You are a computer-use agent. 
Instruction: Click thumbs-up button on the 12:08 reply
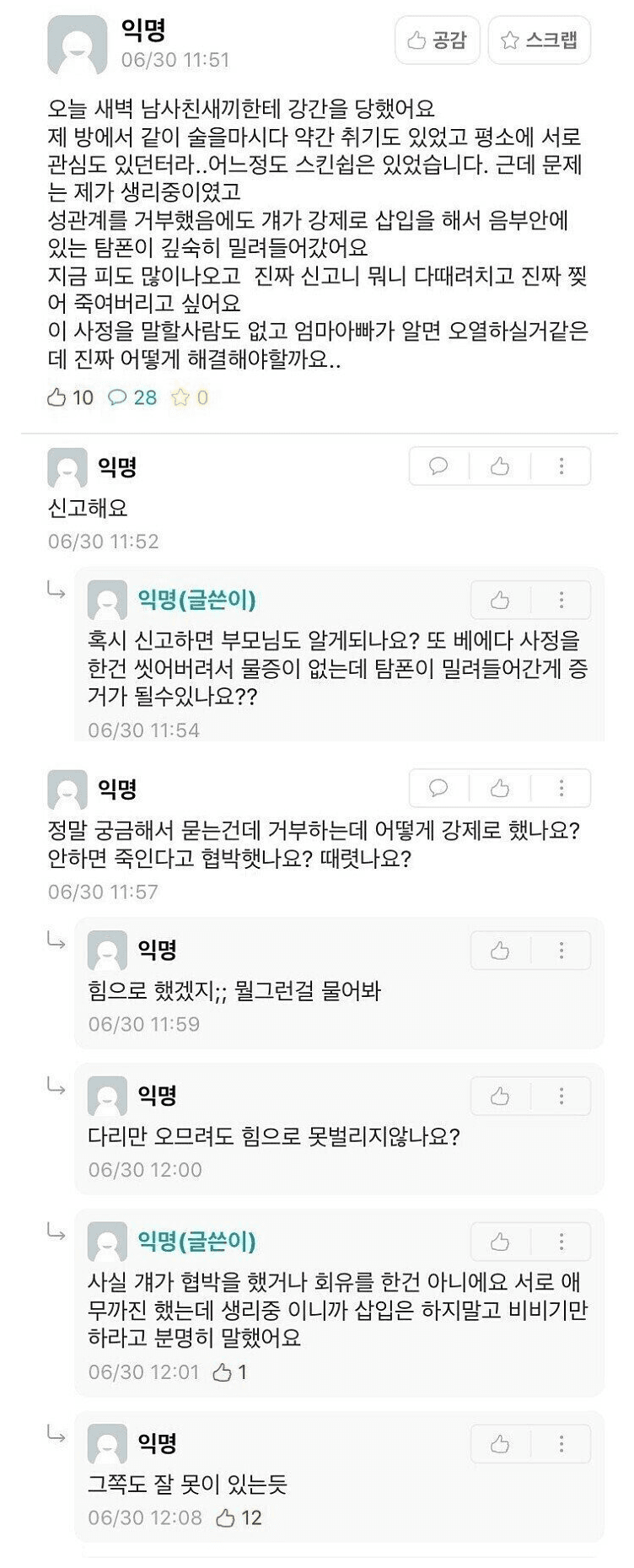(500, 1445)
